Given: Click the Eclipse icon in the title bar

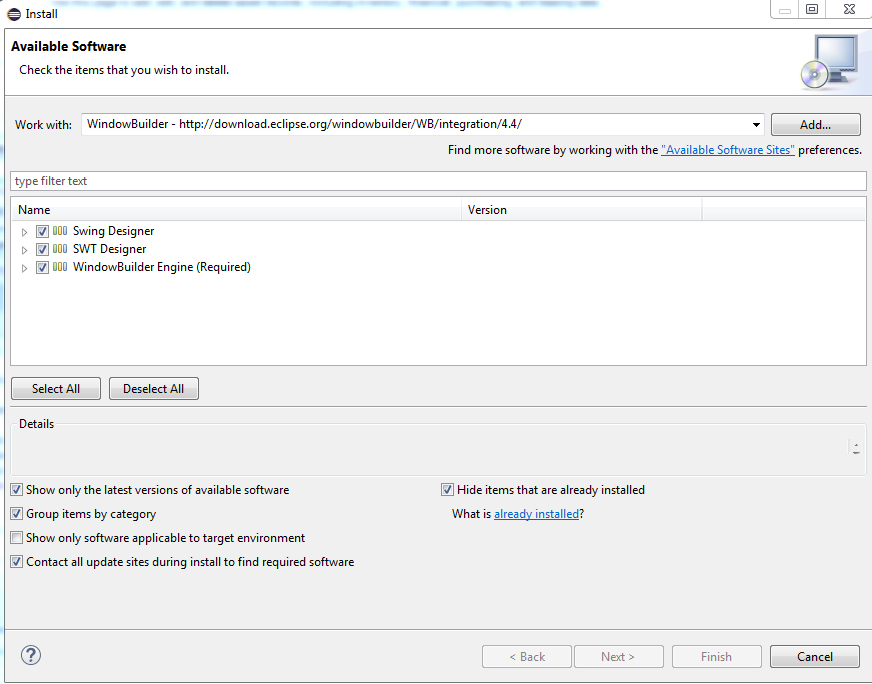Looking at the screenshot, I should coord(14,14).
